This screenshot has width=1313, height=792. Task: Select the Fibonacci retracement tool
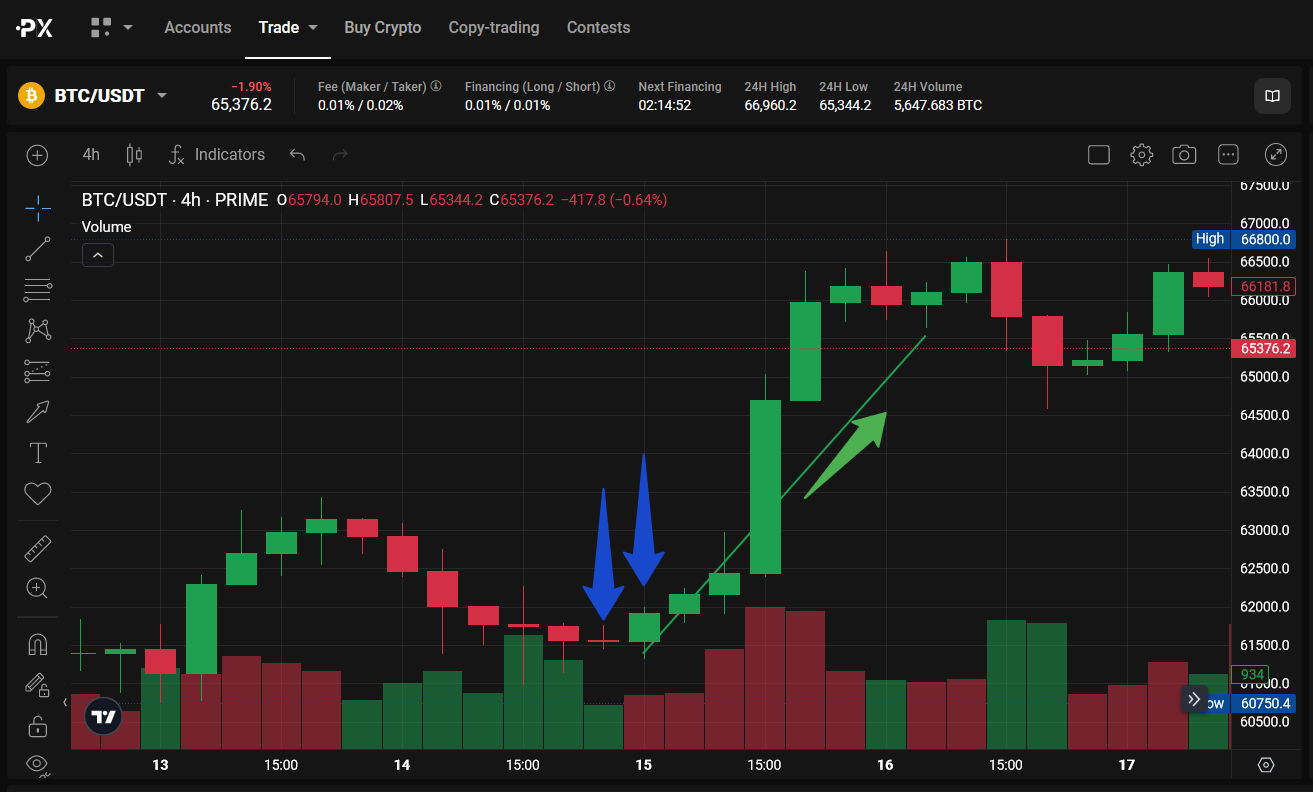[38, 290]
